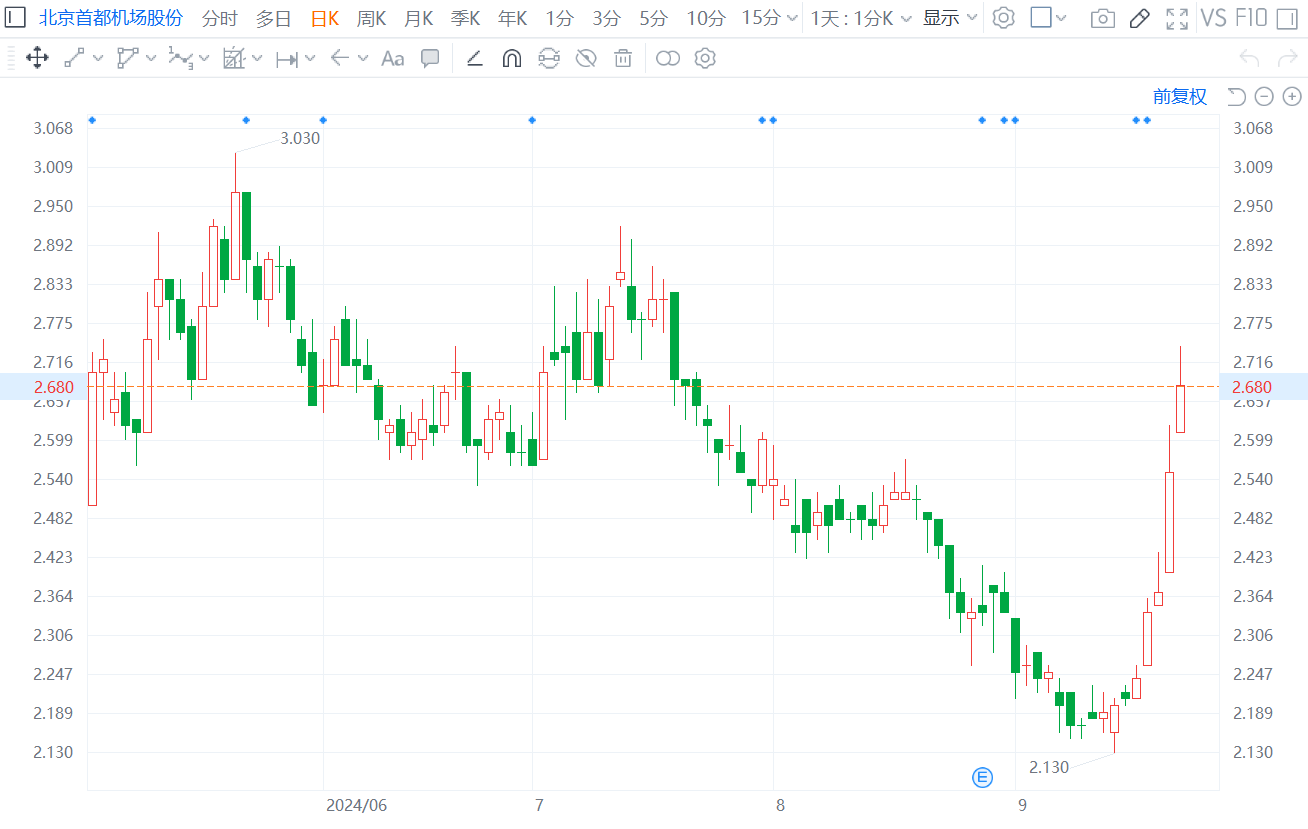The image size is (1308, 829).
Task: Toggle the magnet snap tool
Action: pyautogui.click(x=511, y=58)
